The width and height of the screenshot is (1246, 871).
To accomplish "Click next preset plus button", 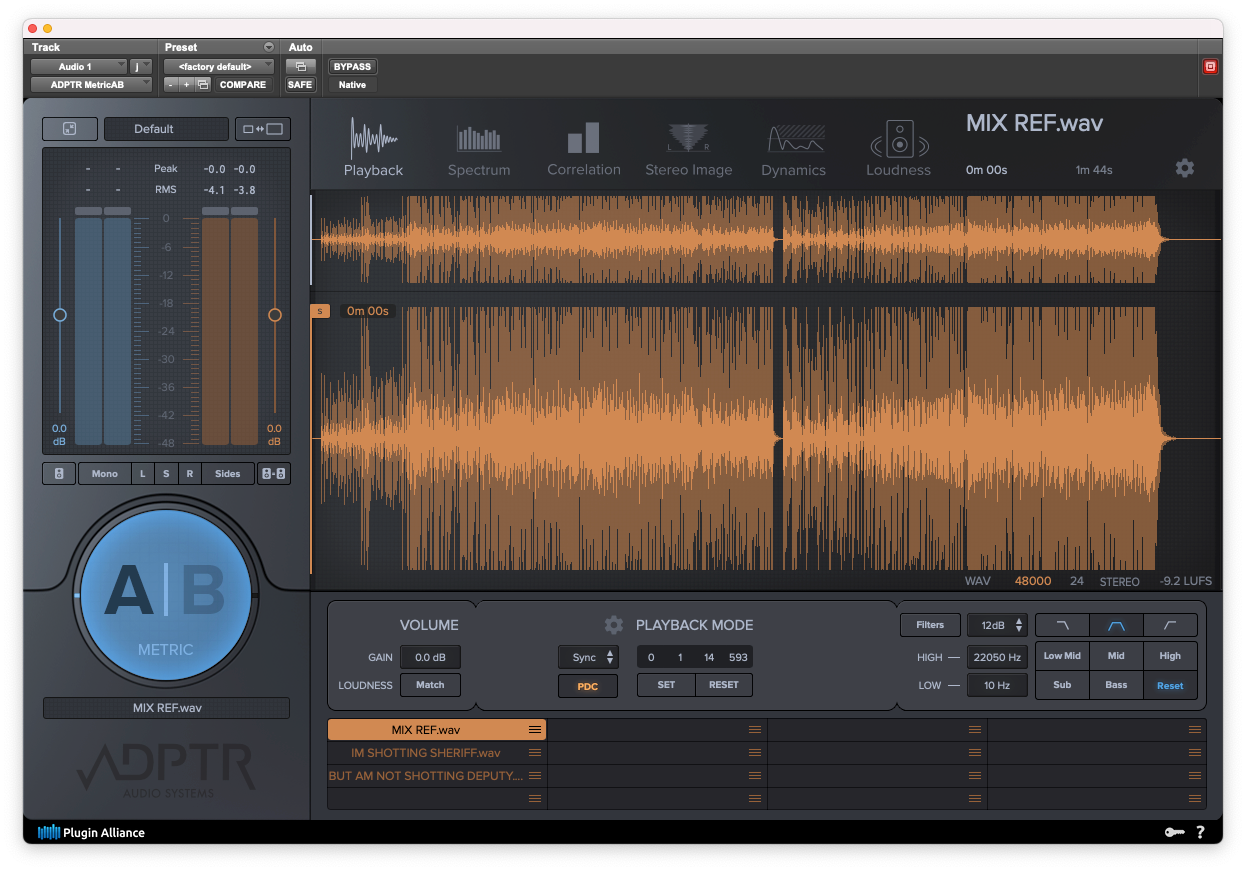I will pos(186,85).
